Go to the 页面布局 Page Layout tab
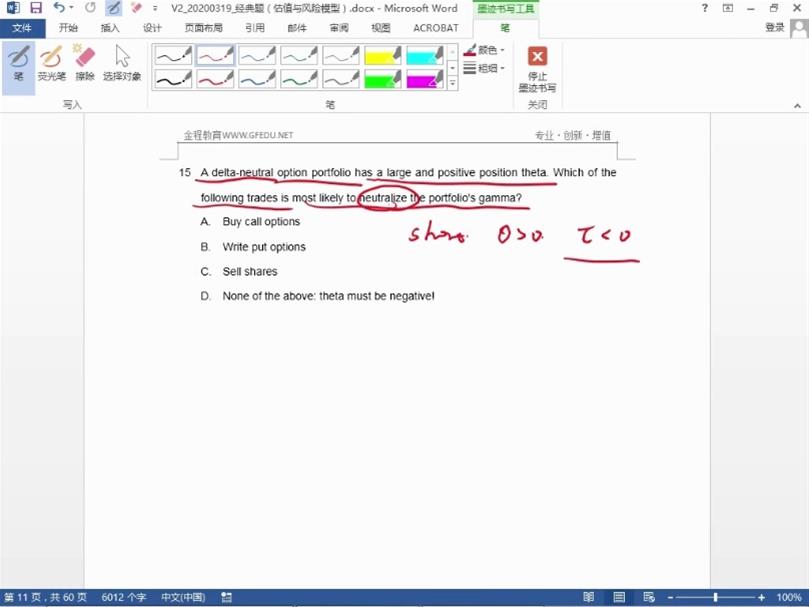This screenshot has width=809, height=607. pyautogui.click(x=203, y=28)
